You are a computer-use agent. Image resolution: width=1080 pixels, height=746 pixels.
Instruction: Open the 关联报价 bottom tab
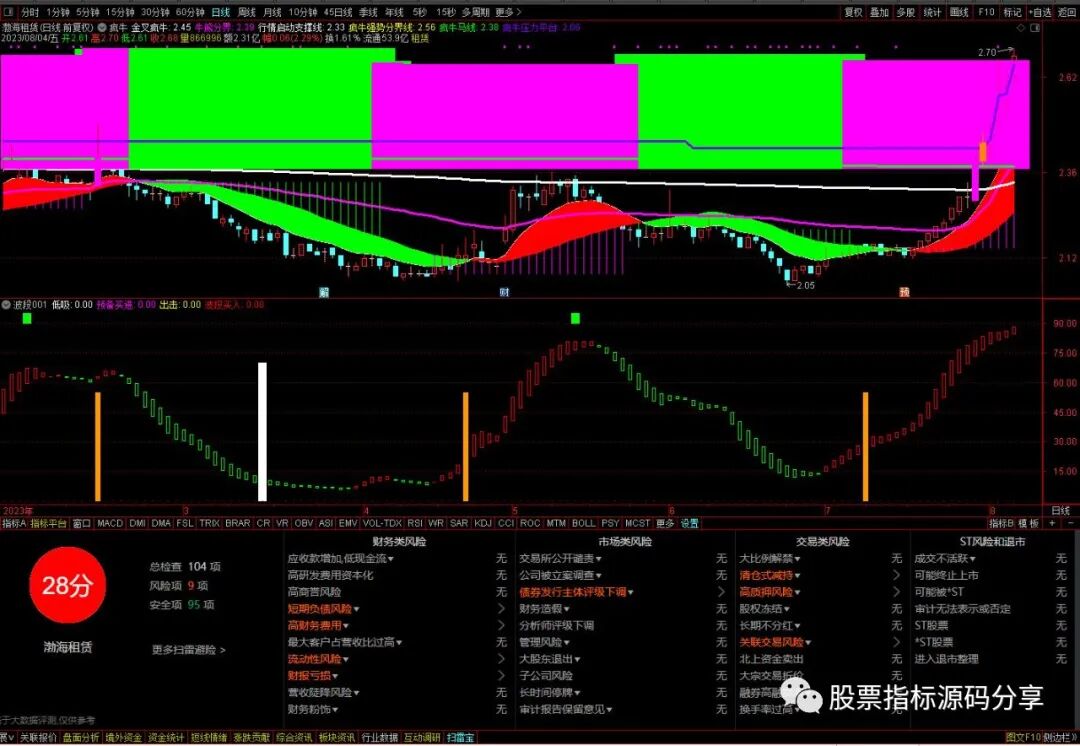38,738
